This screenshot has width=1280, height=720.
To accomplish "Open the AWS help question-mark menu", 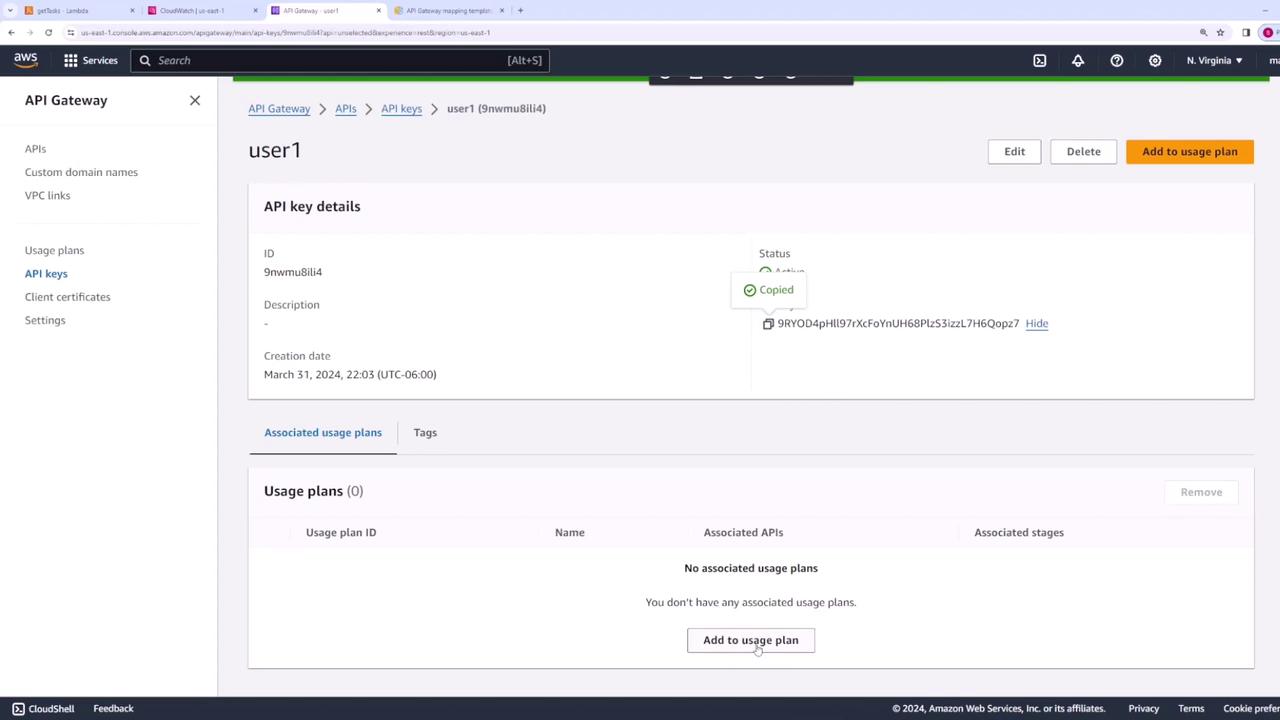I will tap(1117, 60).
